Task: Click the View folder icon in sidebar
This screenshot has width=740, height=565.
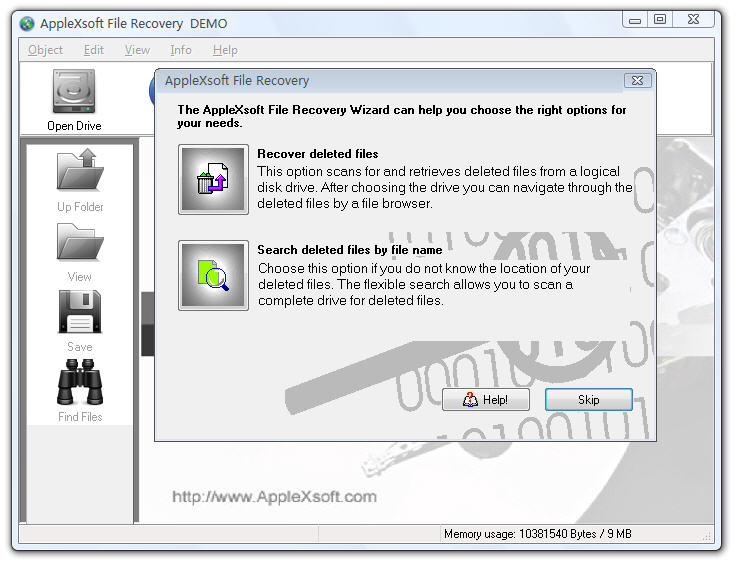Action: (80, 243)
